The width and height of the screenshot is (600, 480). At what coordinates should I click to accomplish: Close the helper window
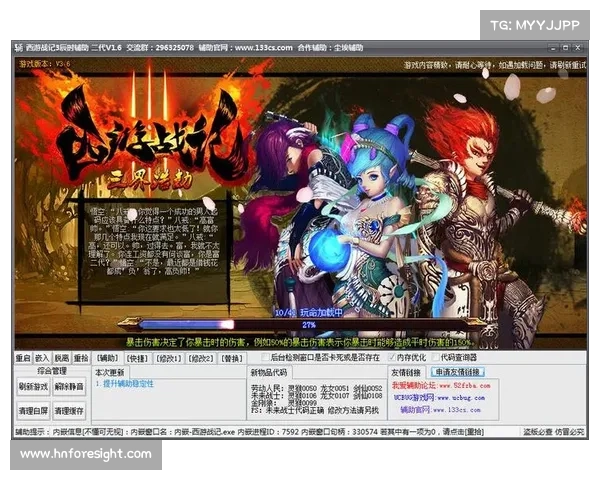coord(578,48)
